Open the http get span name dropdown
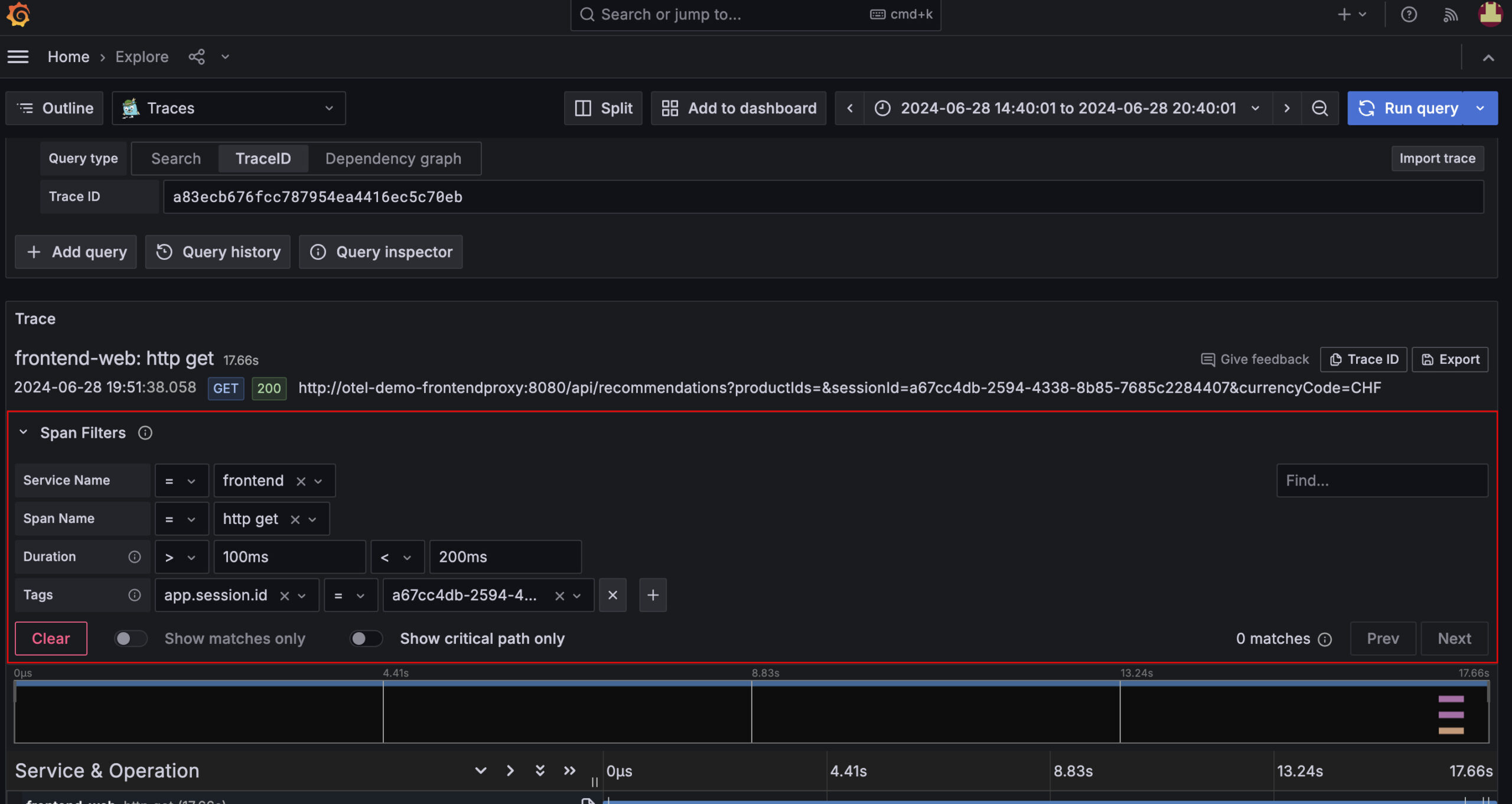Screen dimensions: 1512x804 coord(312,519)
